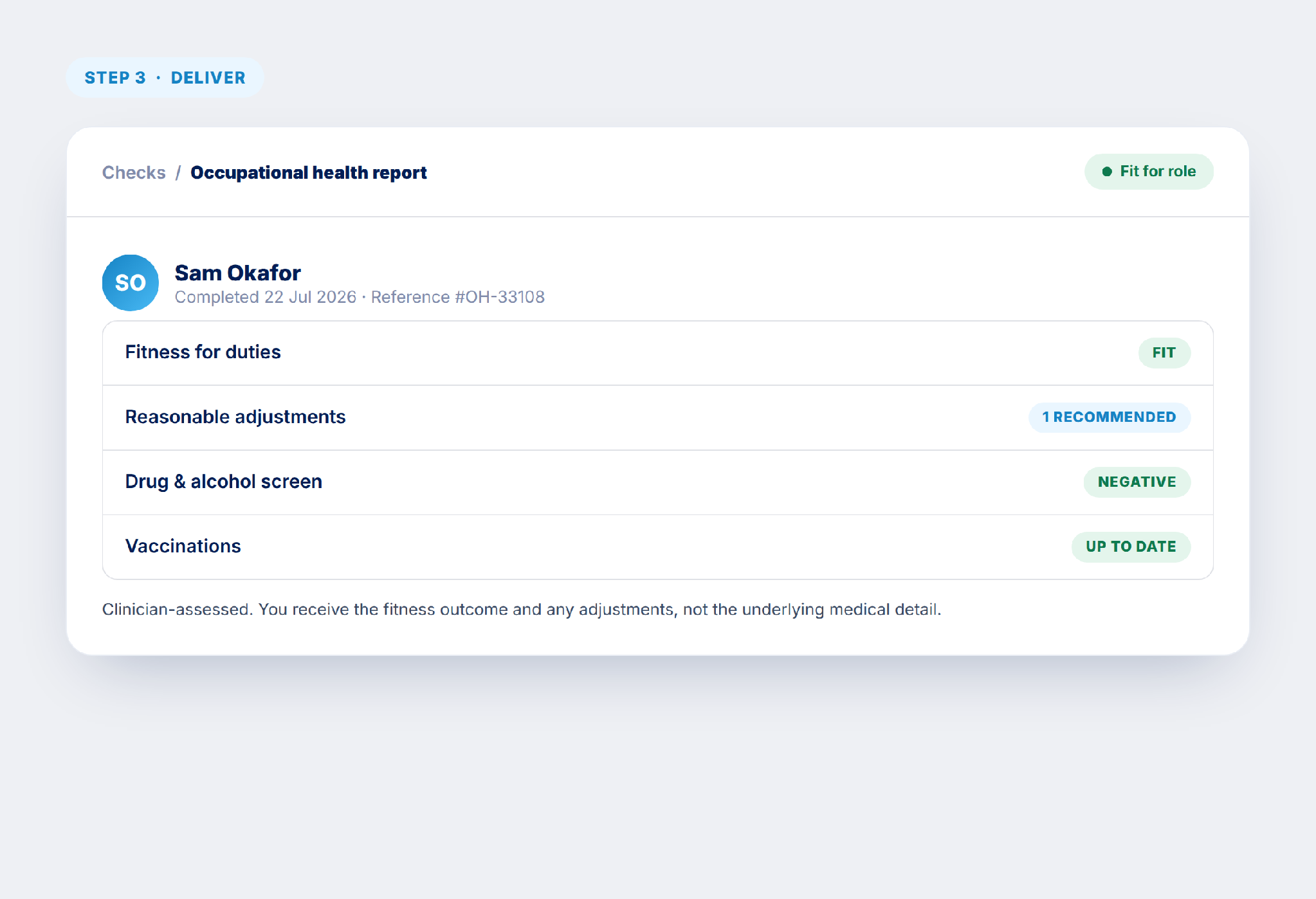Click the Sam Okafor name heading
The image size is (1316, 899).
238,273
